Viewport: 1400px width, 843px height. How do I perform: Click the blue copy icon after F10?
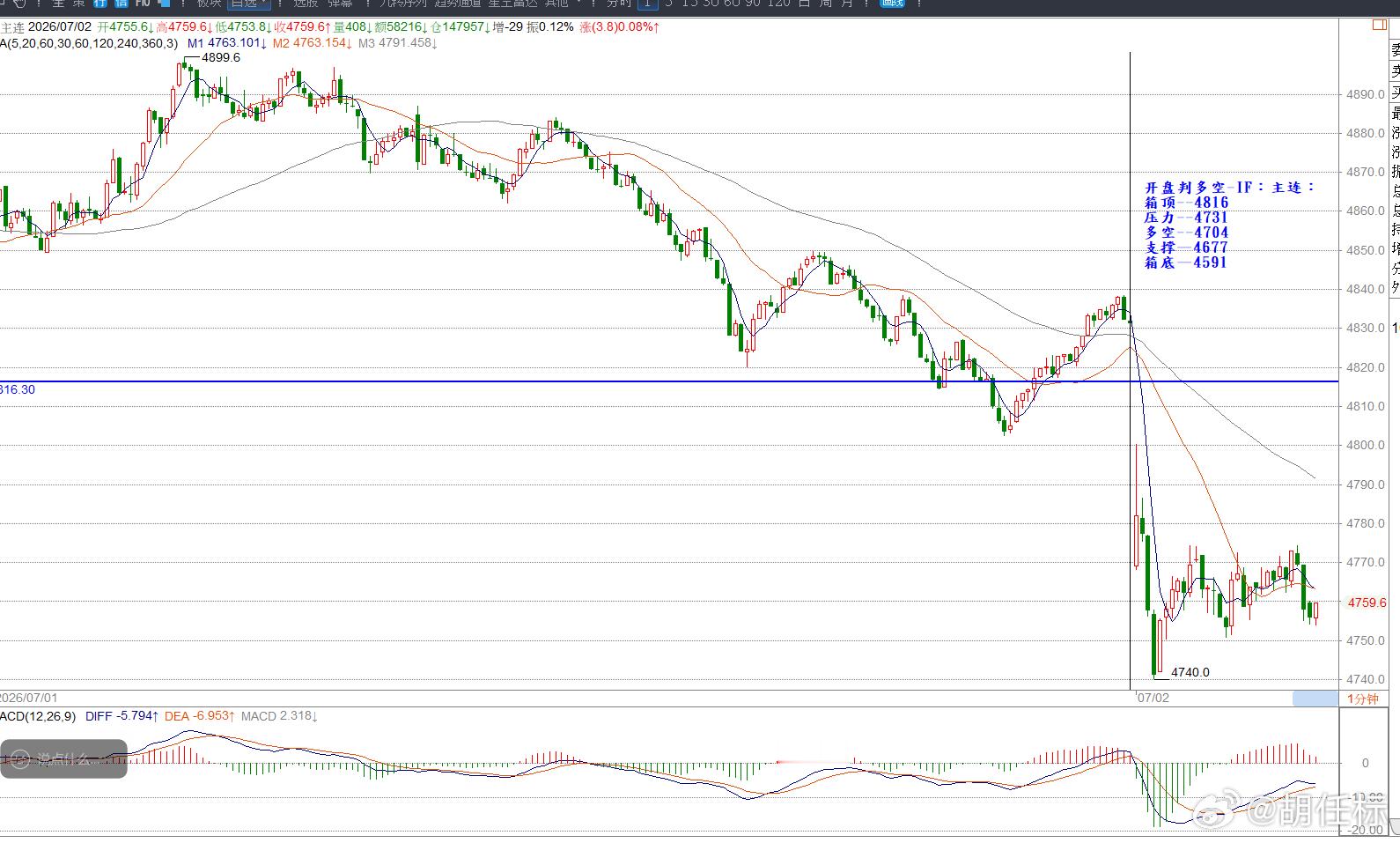[164, 4]
